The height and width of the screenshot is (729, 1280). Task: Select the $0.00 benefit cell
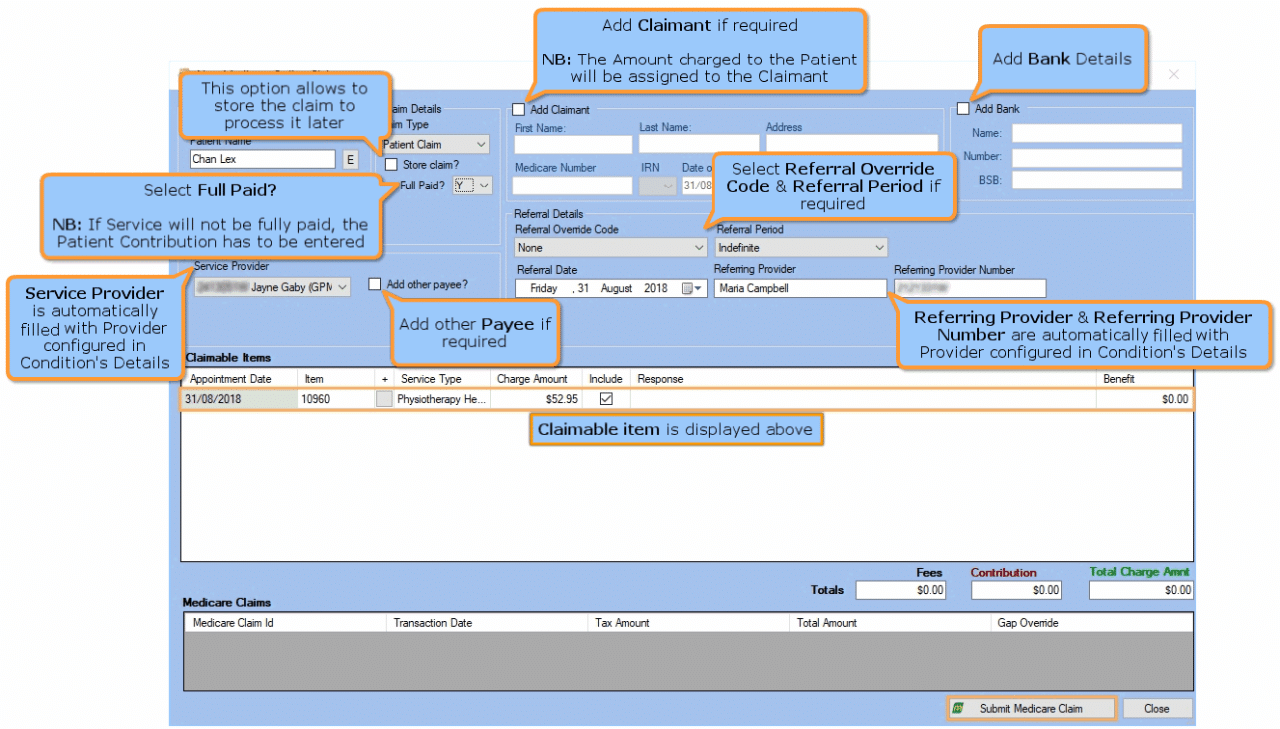1145,399
